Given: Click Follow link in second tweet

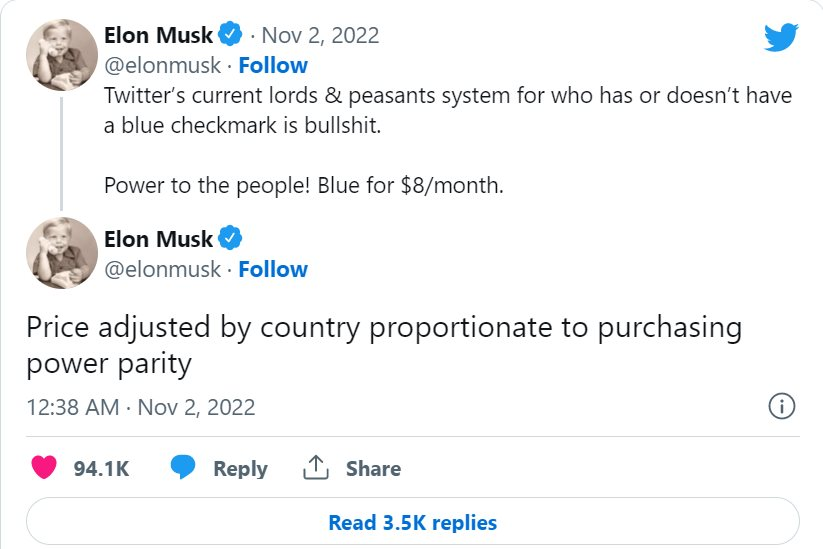Looking at the screenshot, I should point(273,269).
